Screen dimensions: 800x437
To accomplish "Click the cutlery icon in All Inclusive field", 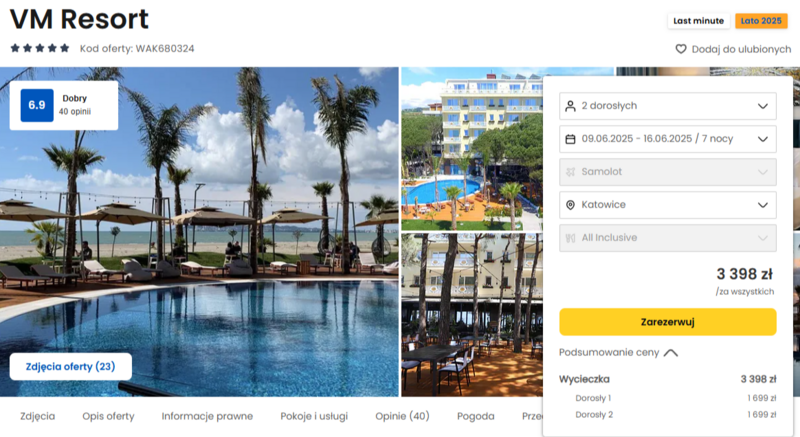I will click(x=570, y=238).
